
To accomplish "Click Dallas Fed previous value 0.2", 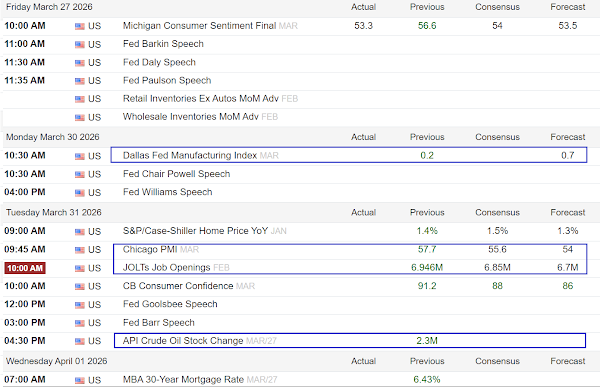I will [x=427, y=155].
